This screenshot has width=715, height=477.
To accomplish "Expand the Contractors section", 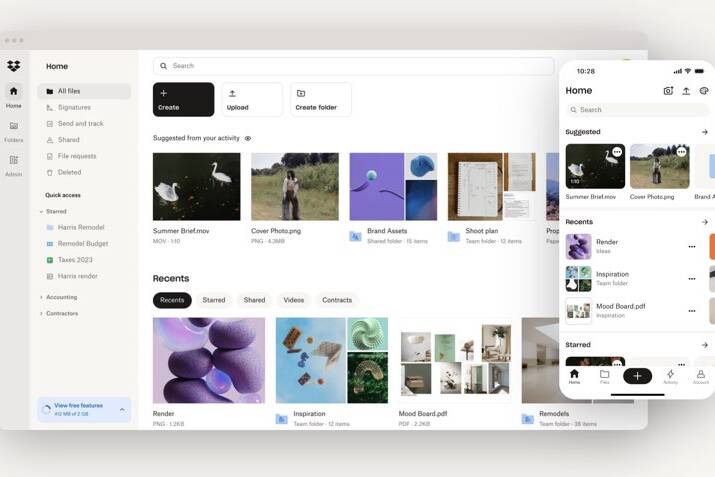I will [41, 314].
